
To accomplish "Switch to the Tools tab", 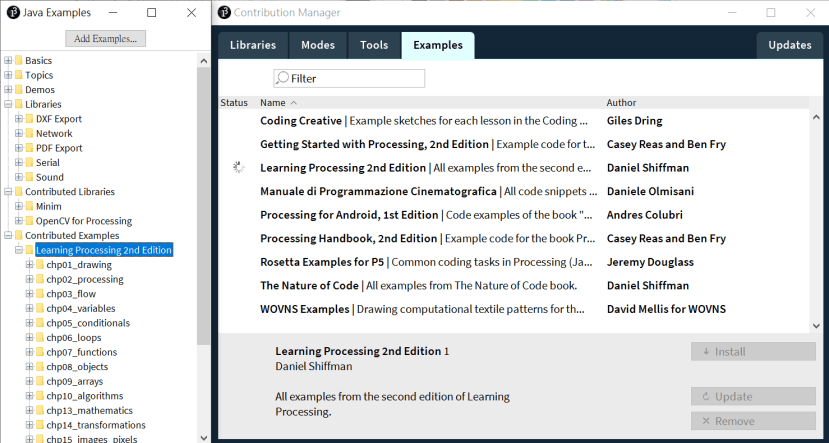I will [374, 45].
